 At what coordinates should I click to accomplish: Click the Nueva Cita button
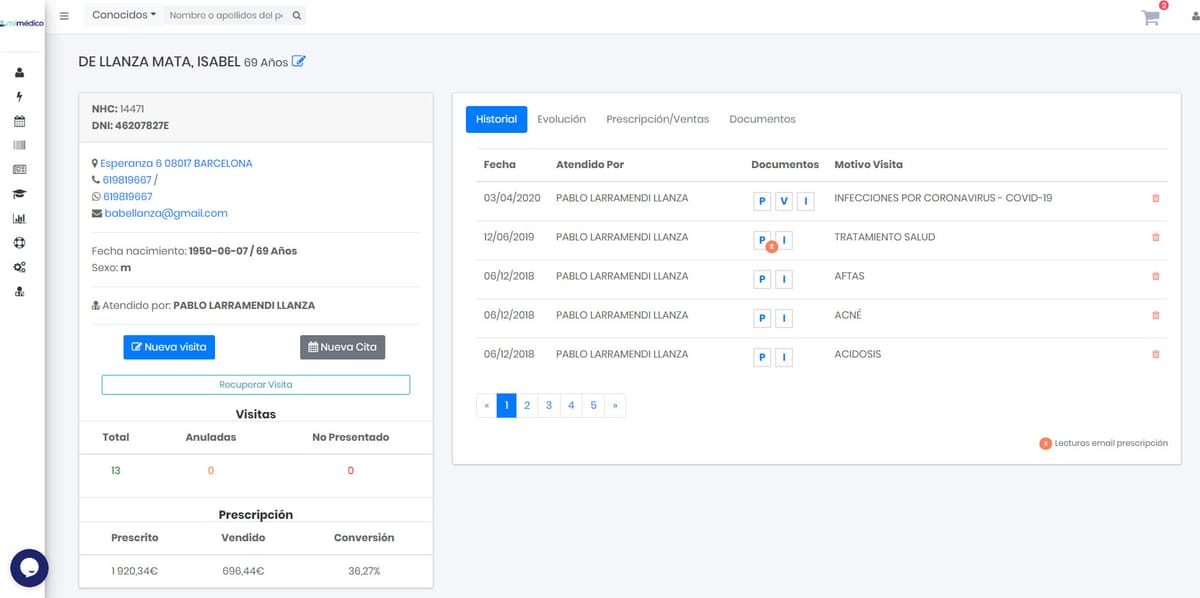pos(342,347)
